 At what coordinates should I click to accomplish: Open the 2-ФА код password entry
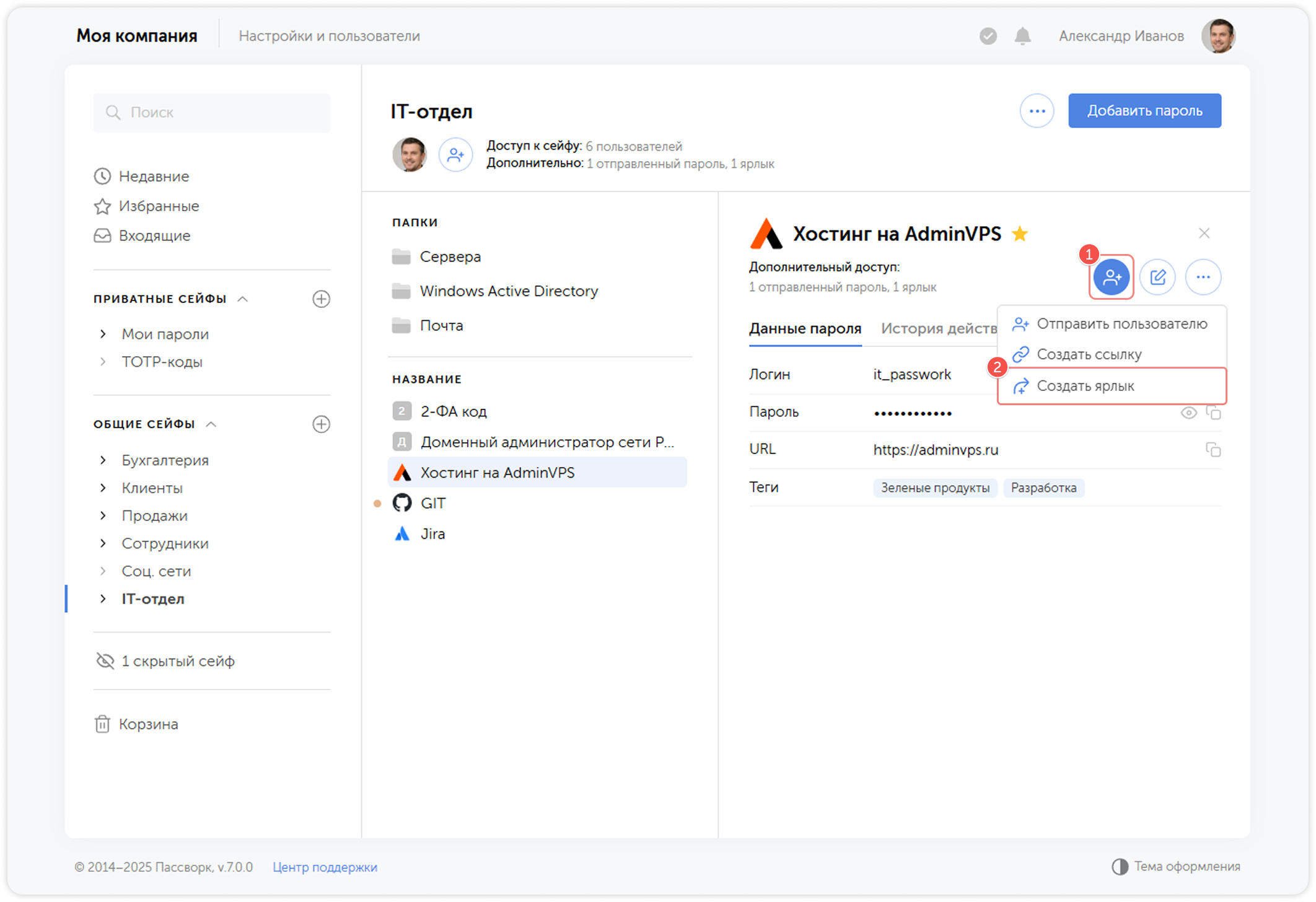click(538, 411)
